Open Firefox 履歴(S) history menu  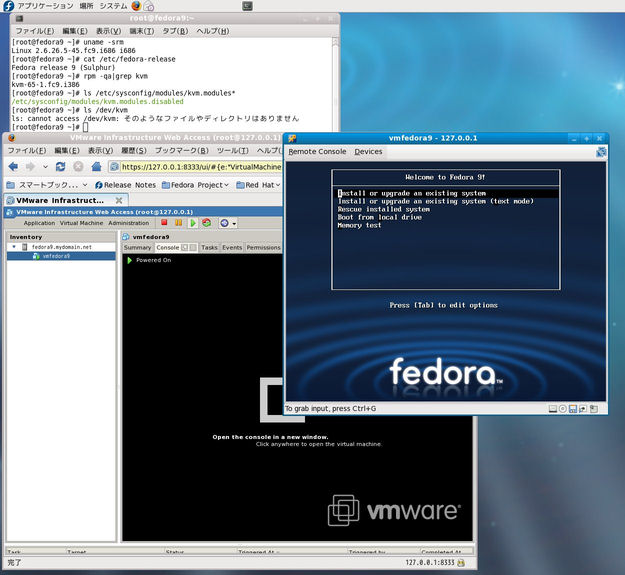click(x=134, y=151)
